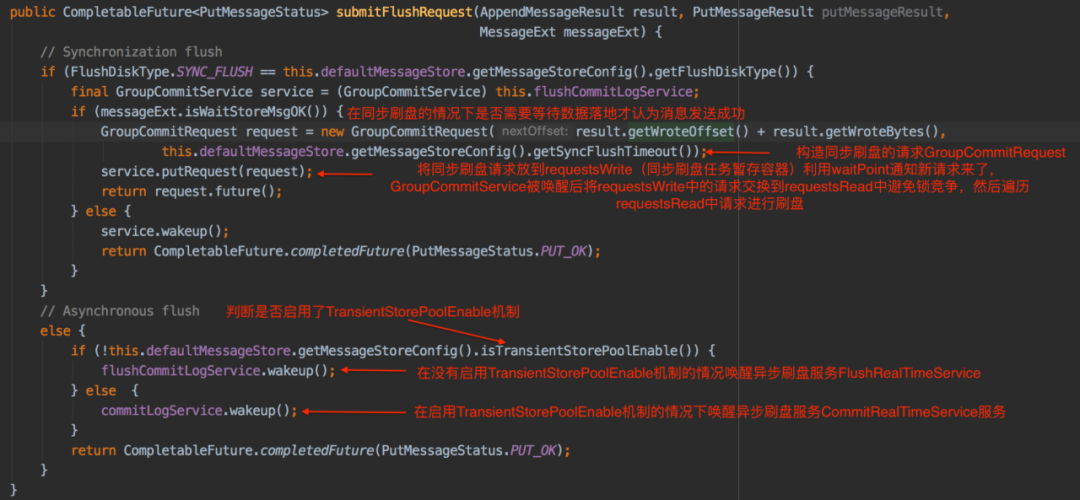Select the public keyword in method signature
1080x500 pixels.
pyautogui.click(x=32, y=13)
